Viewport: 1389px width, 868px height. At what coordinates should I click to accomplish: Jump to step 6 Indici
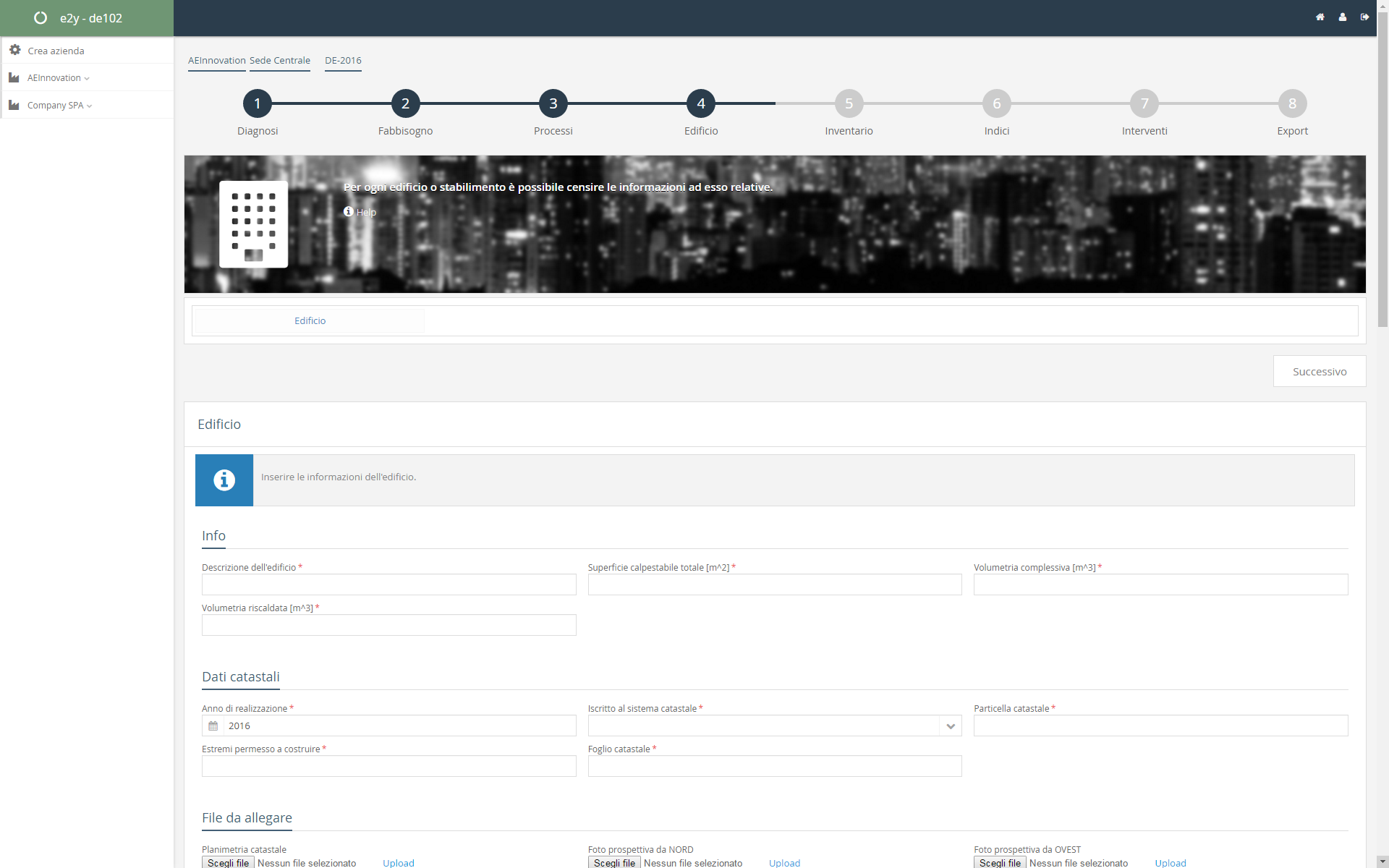(997, 103)
